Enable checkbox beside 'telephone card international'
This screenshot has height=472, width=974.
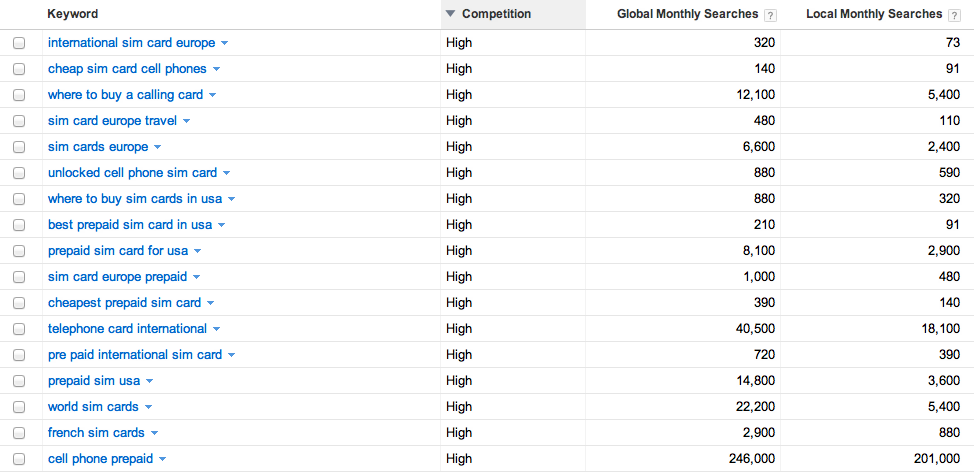click(19, 330)
